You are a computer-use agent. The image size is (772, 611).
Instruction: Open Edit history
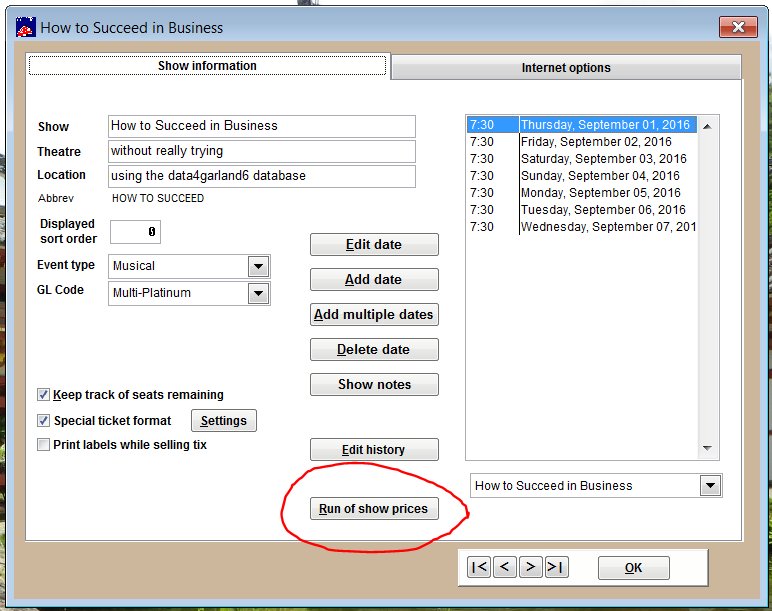[374, 449]
